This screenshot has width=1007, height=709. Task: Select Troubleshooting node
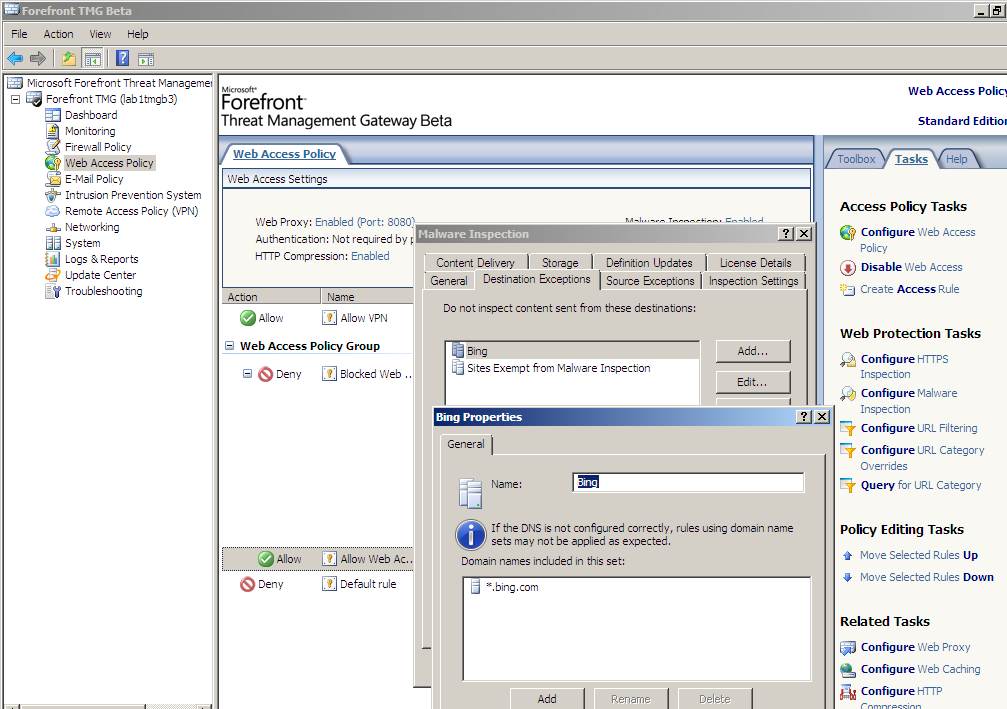click(103, 291)
